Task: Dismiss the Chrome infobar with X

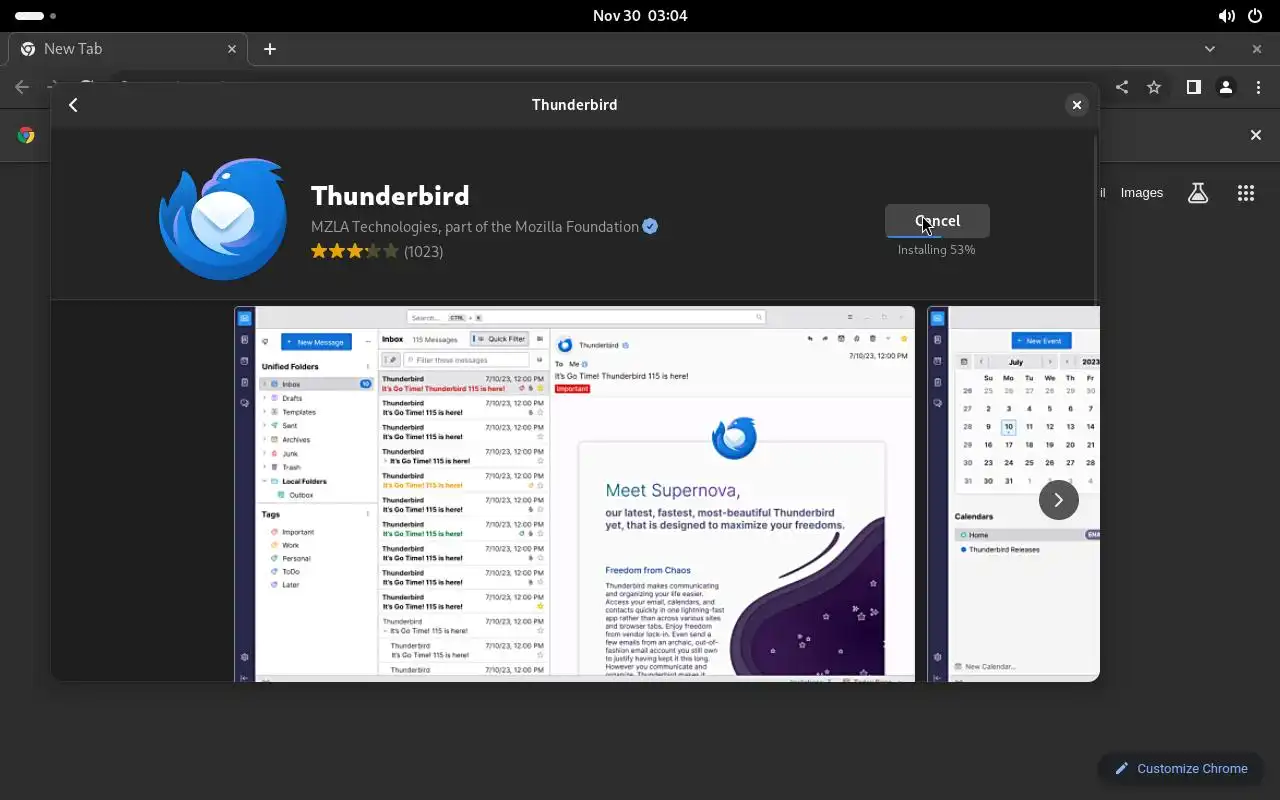Action: click(1256, 135)
